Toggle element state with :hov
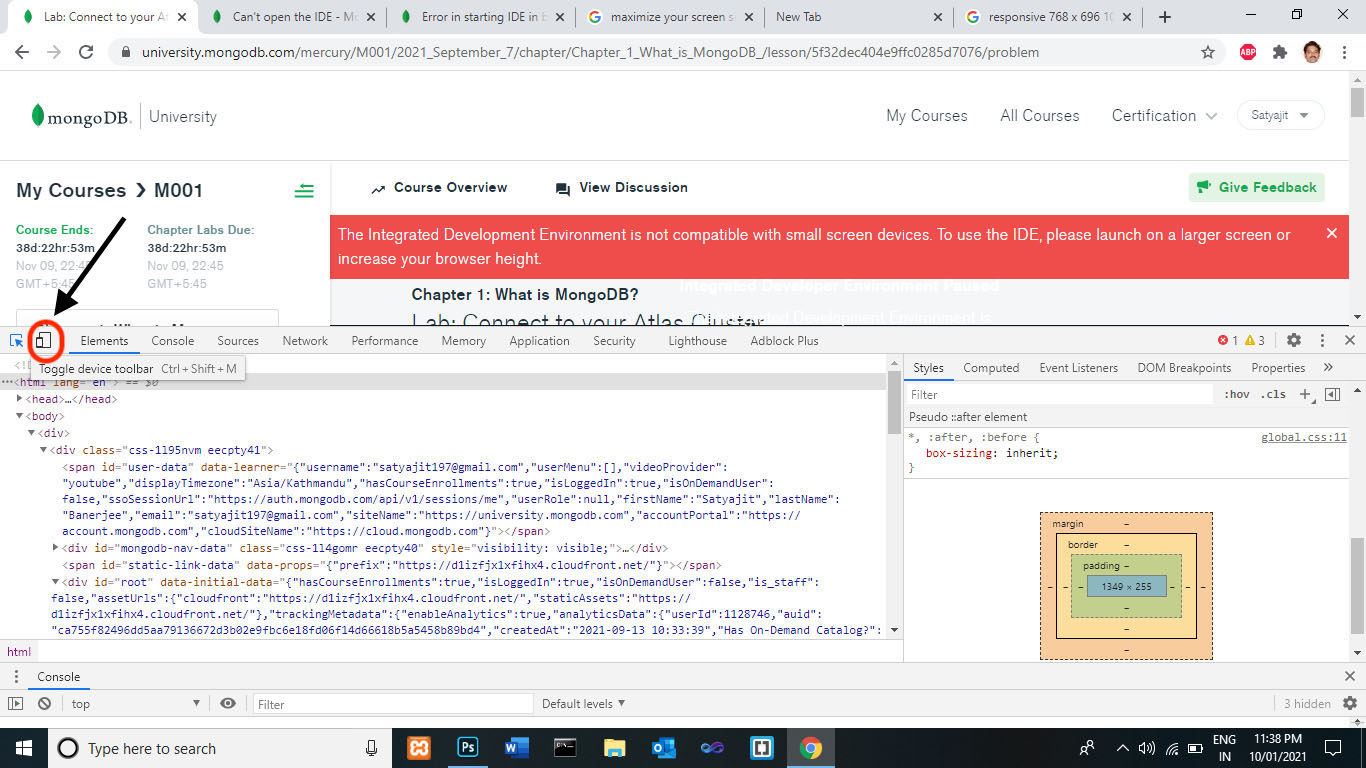This screenshot has height=768, width=1366. (1237, 394)
